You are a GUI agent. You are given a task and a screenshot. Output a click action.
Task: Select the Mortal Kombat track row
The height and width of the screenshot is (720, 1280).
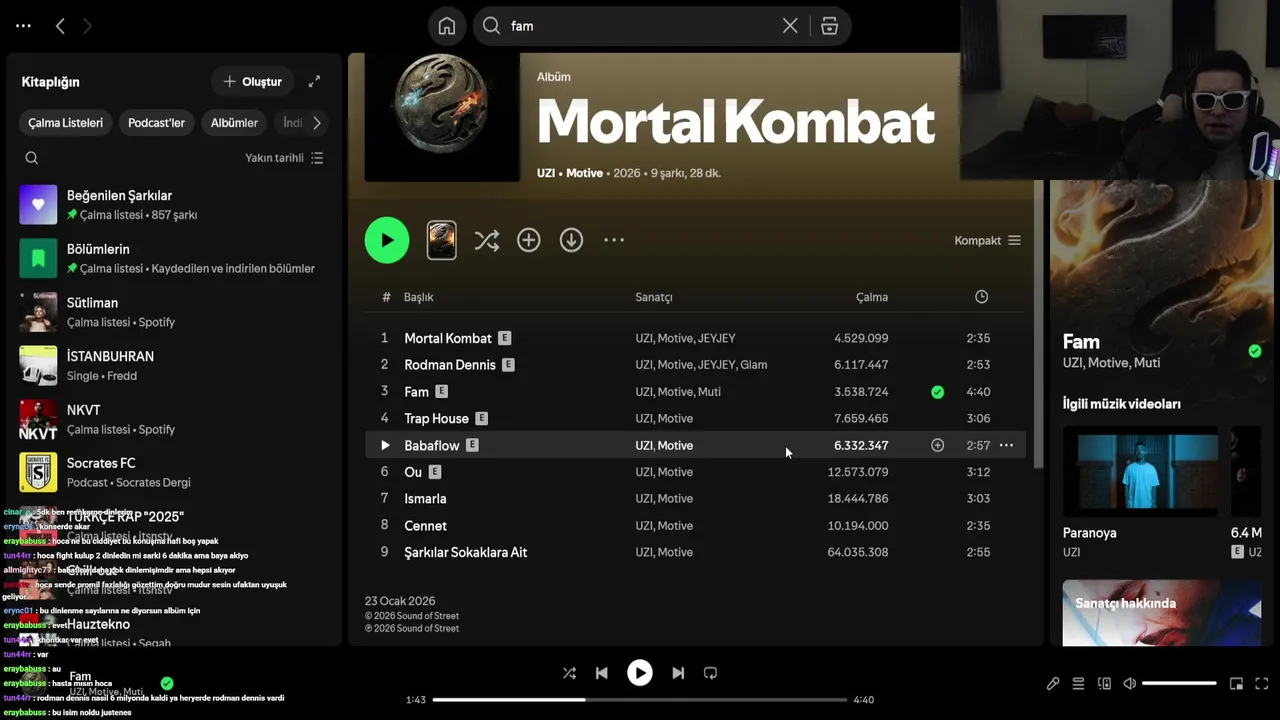pyautogui.click(x=695, y=338)
